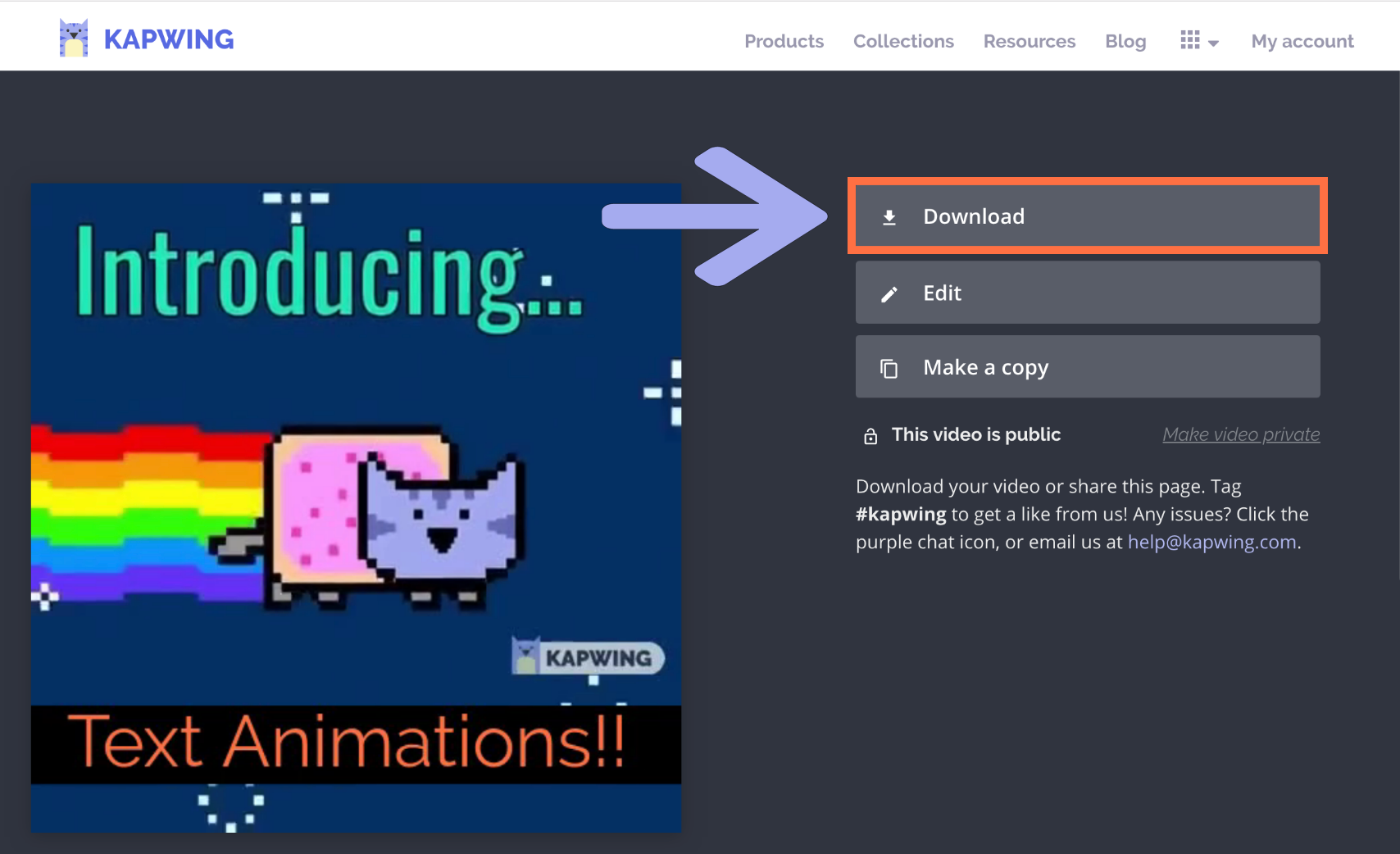Go to the Resources menu
The image size is (1400, 854).
pos(1029,41)
